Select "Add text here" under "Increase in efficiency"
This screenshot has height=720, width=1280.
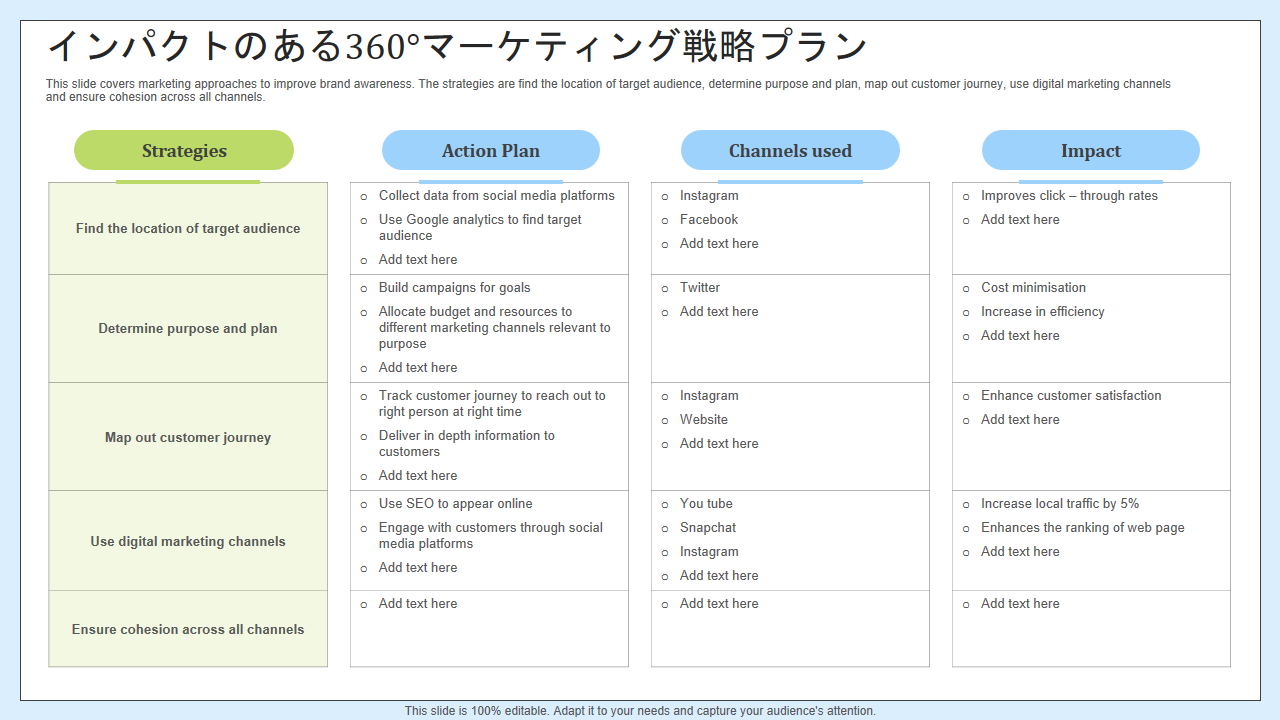click(x=1020, y=336)
